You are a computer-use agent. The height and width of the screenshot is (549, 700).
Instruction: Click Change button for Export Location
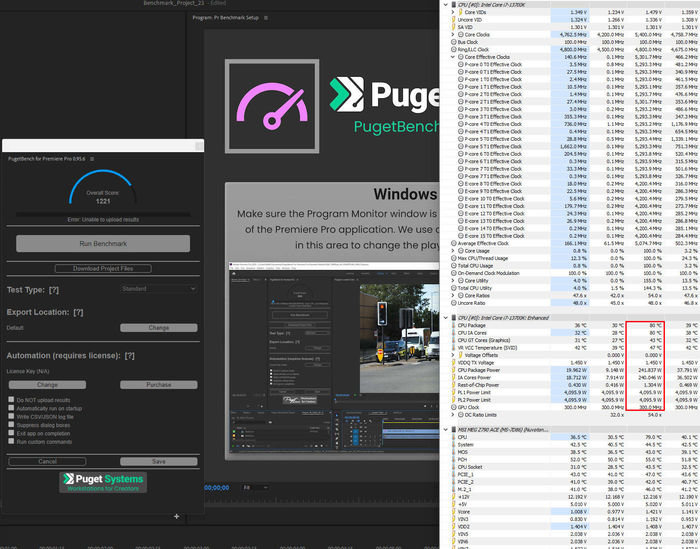158,328
